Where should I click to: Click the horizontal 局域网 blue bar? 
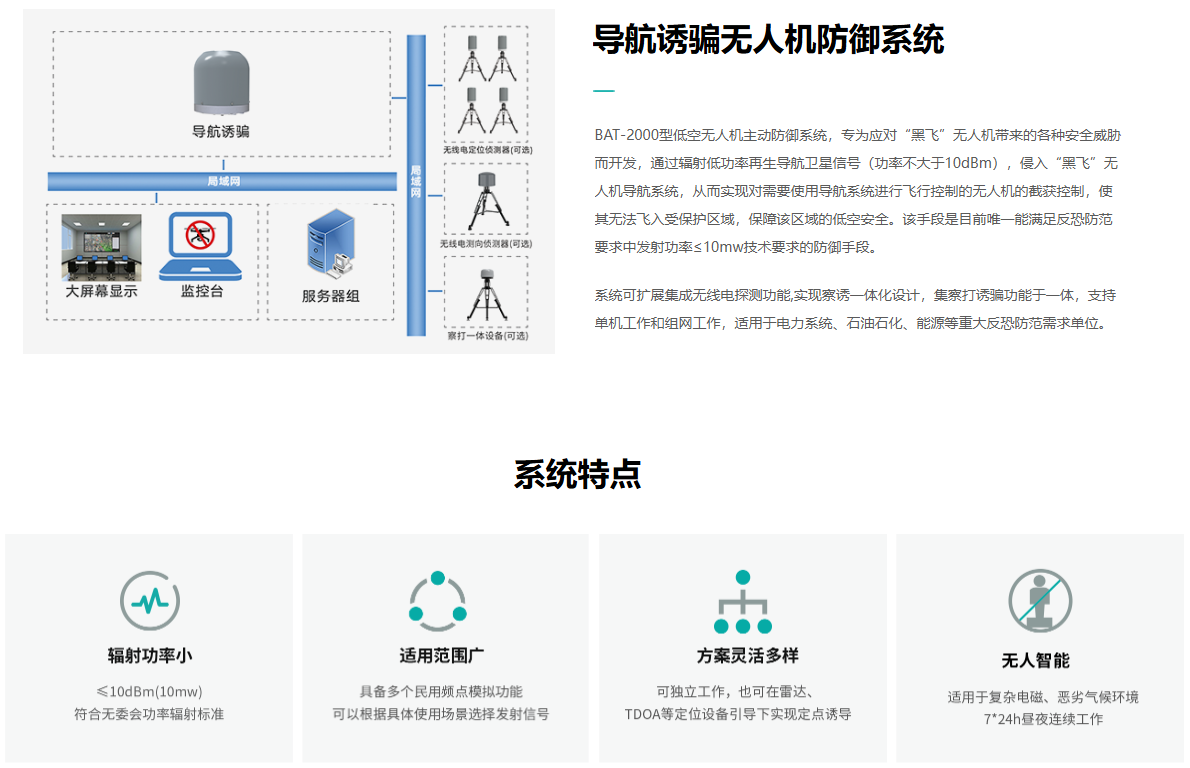click(x=222, y=180)
